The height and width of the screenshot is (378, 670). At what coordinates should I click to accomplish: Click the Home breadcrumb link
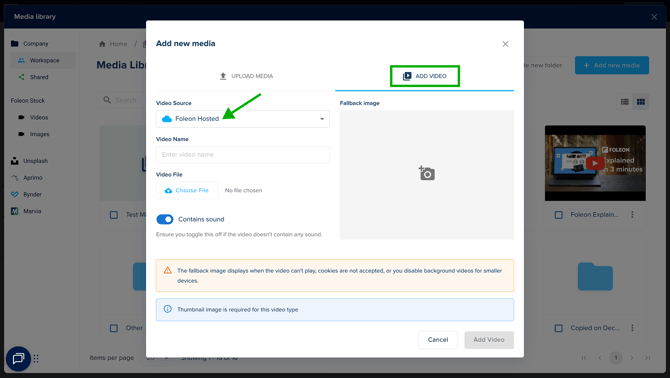click(113, 44)
